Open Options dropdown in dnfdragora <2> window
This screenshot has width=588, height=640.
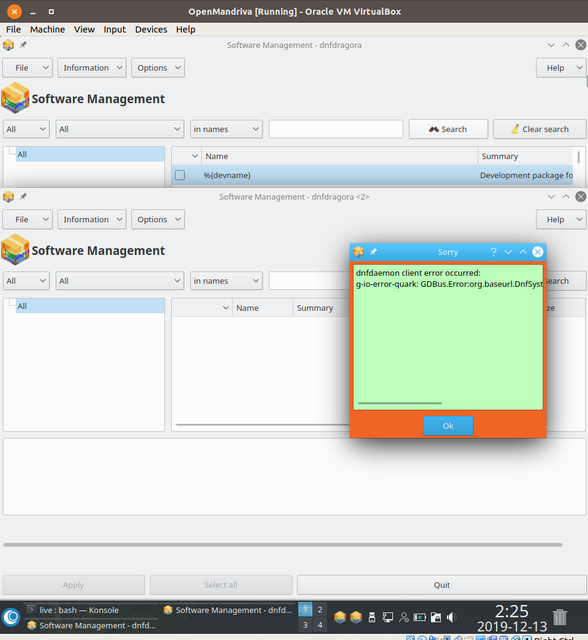(158, 220)
